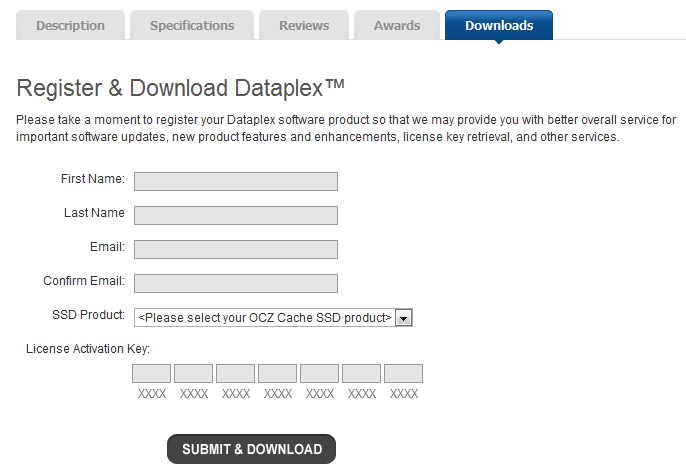Click the OCZ Cache SSD product combo box
Image resolution: width=686 pixels, height=472 pixels.
(x=273, y=318)
